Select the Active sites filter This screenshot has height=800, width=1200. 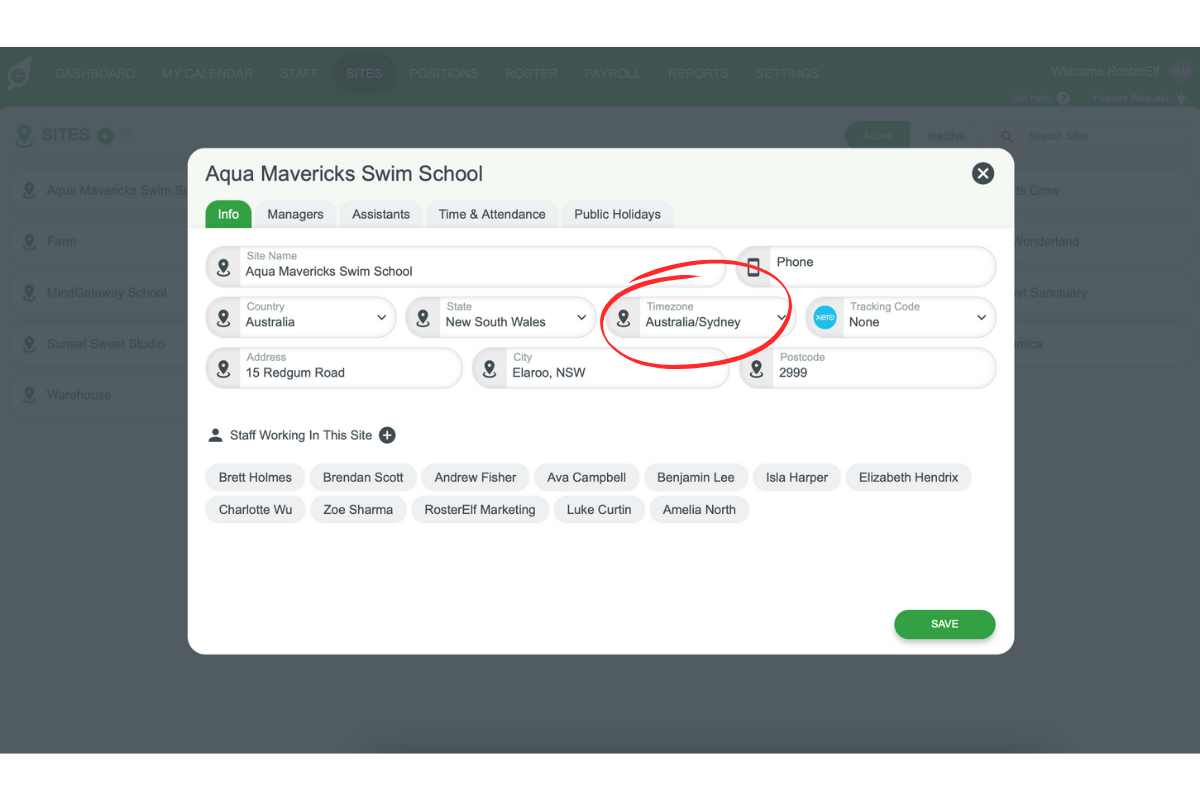pos(877,135)
